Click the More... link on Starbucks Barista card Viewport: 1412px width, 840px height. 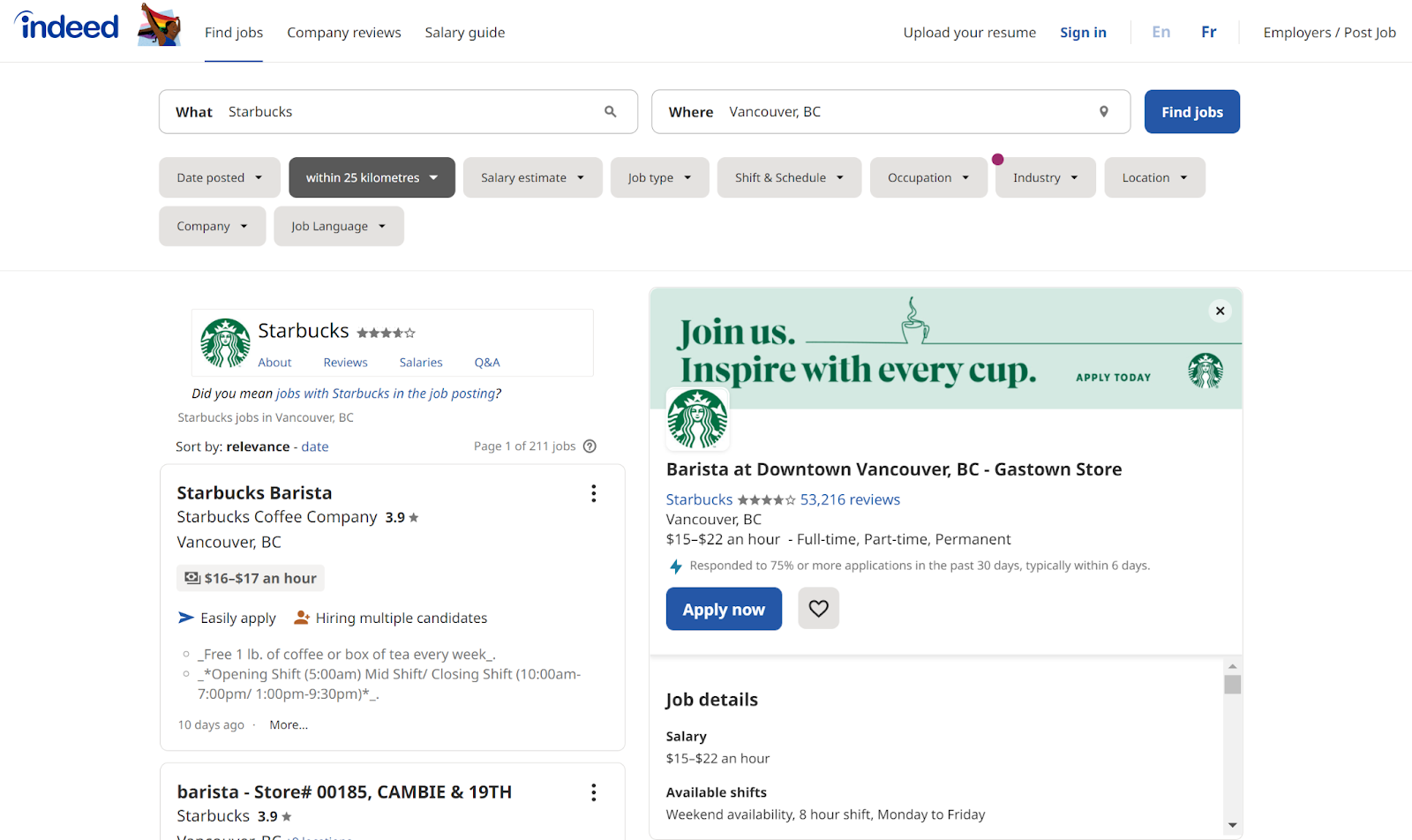point(289,725)
